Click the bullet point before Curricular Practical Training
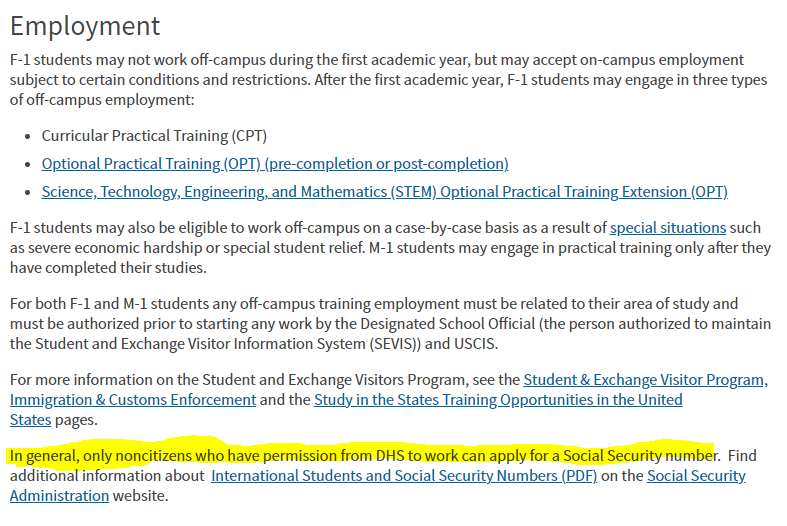Image resolution: width=787 pixels, height=526 pixels. click(29, 136)
